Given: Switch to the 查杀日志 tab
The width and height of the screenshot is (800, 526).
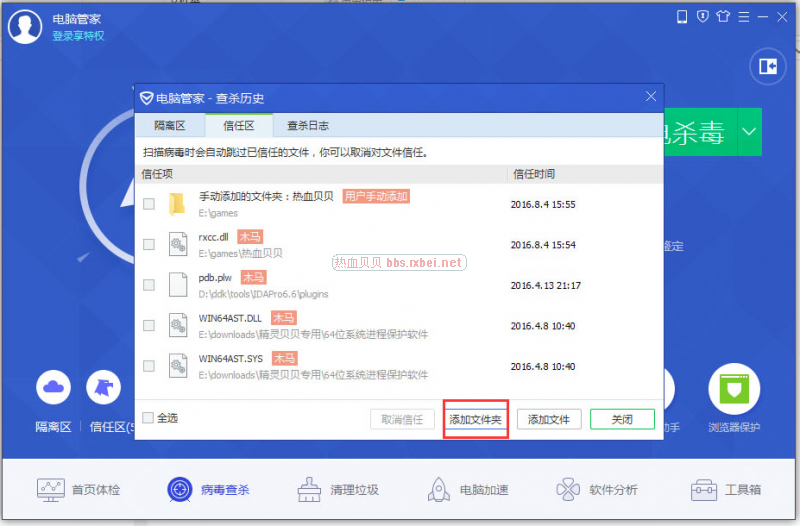Looking at the screenshot, I should pos(307,126).
